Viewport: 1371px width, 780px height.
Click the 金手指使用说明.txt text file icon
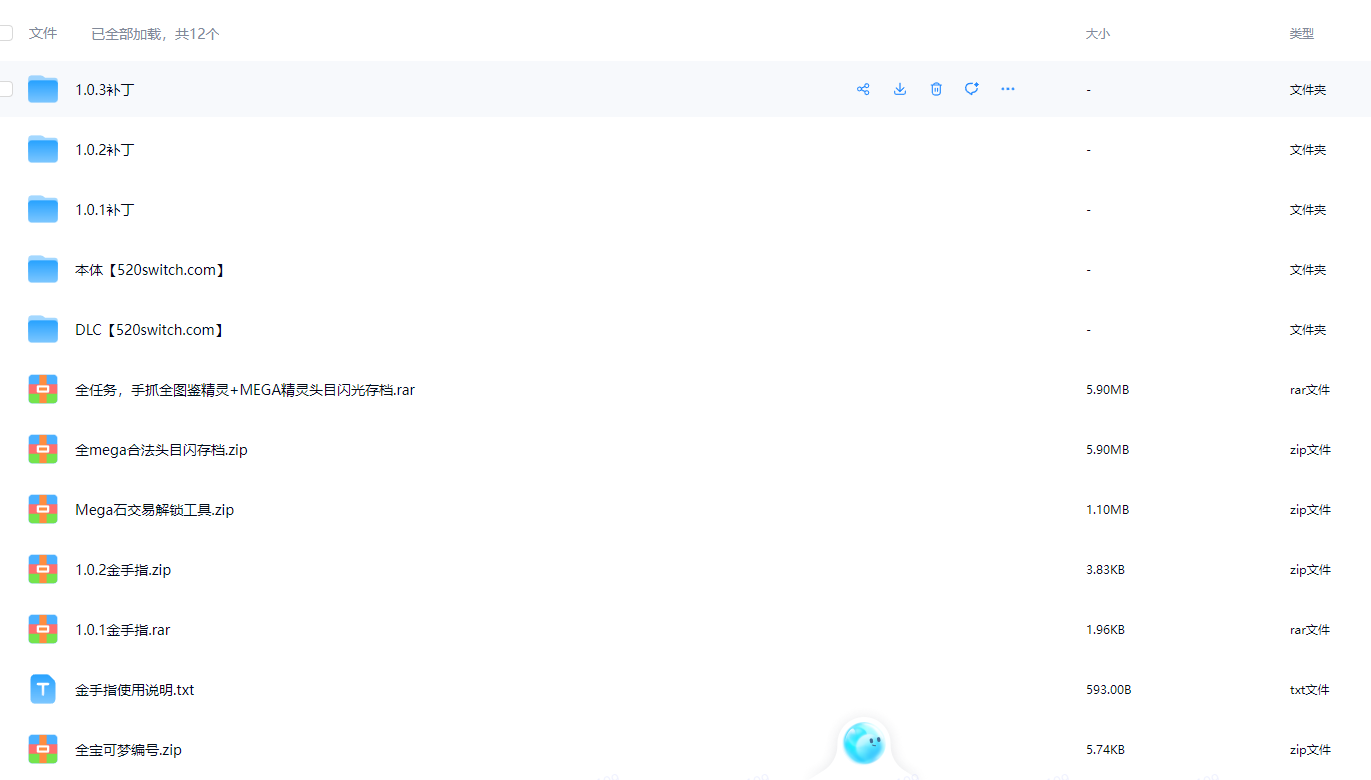pyautogui.click(x=43, y=690)
